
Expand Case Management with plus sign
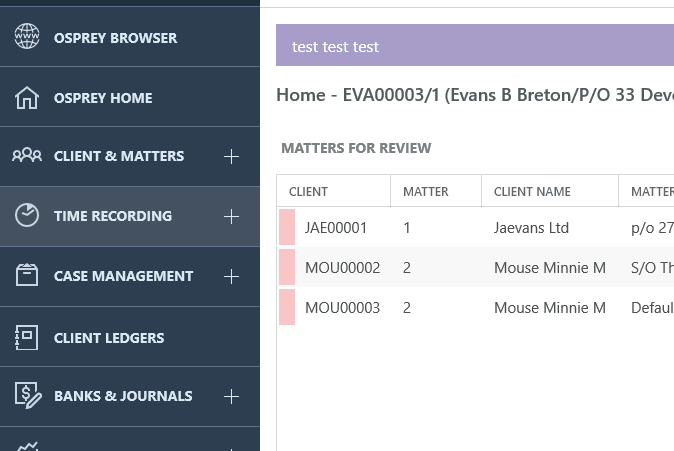[231, 276]
